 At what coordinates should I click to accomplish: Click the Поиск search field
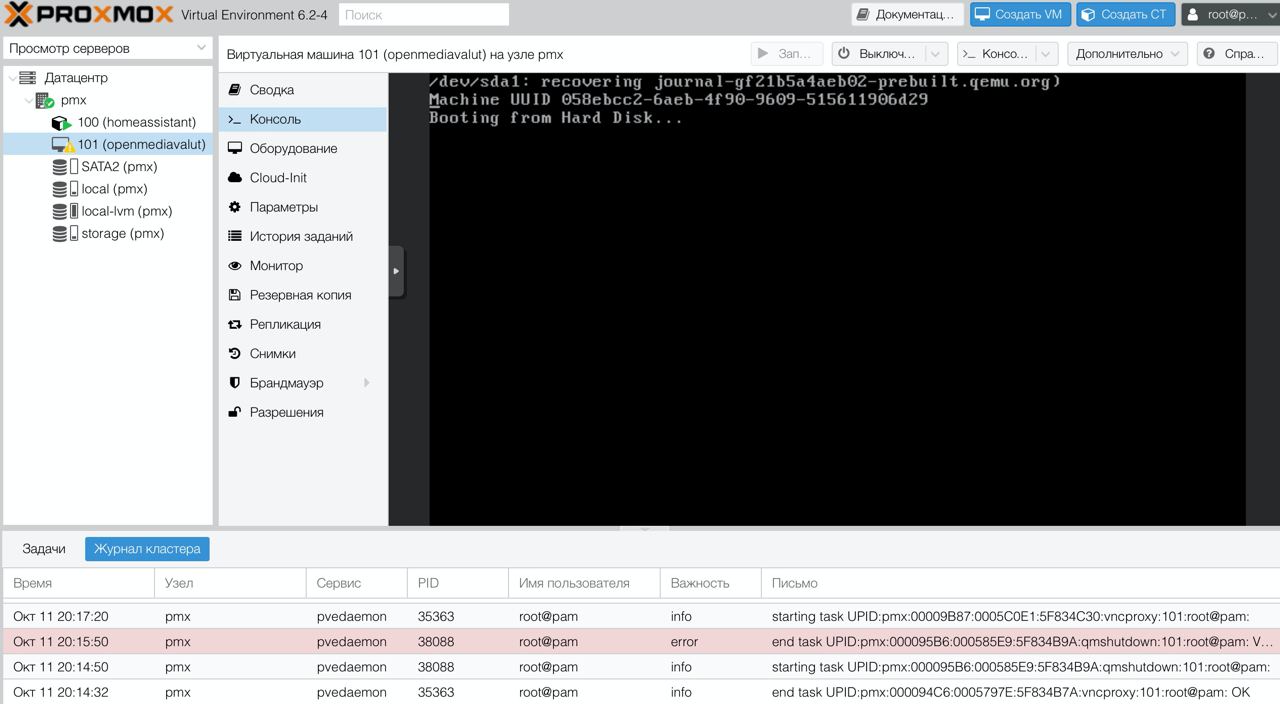tap(424, 15)
